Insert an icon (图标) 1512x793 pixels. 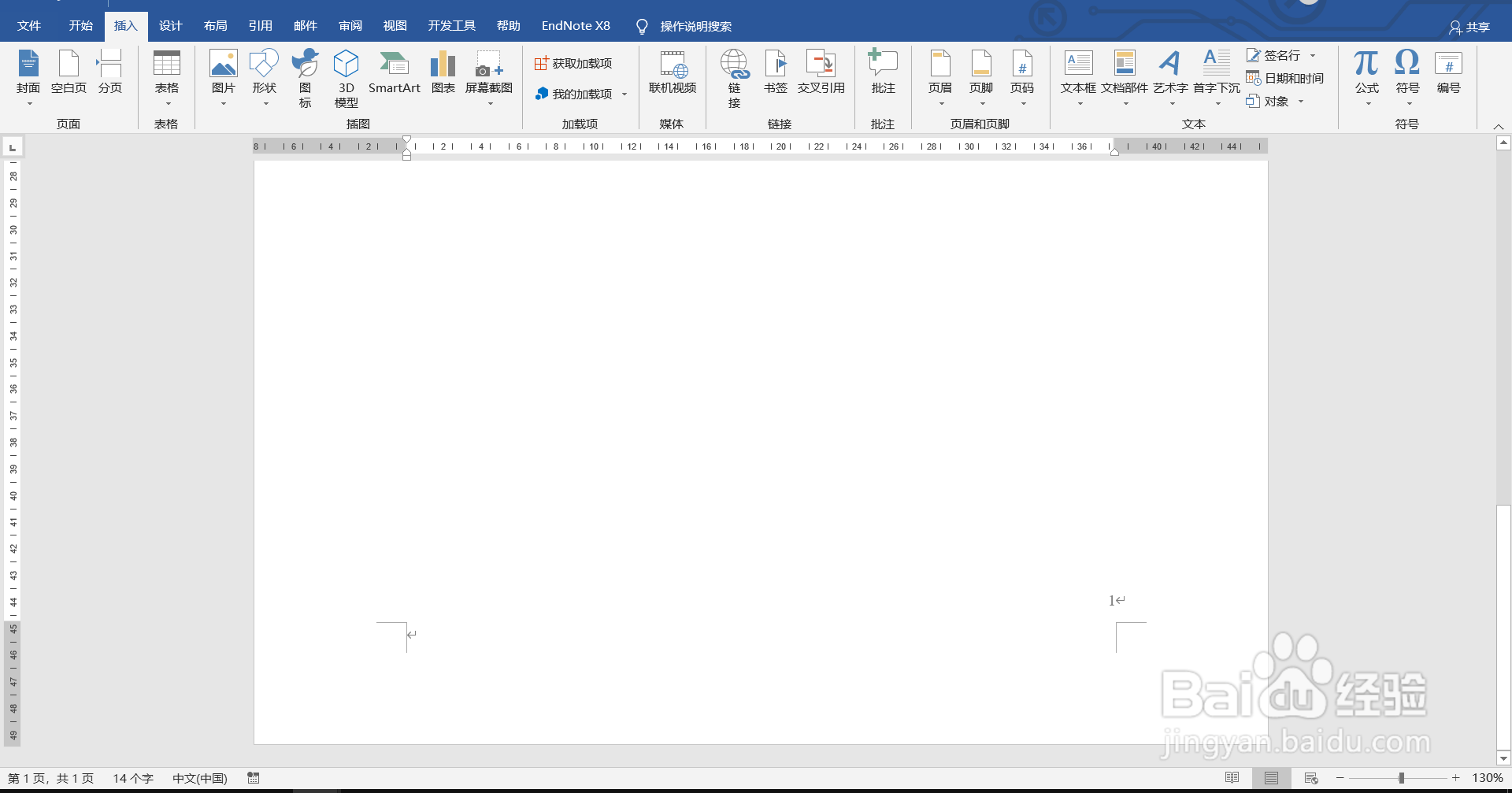(x=305, y=77)
